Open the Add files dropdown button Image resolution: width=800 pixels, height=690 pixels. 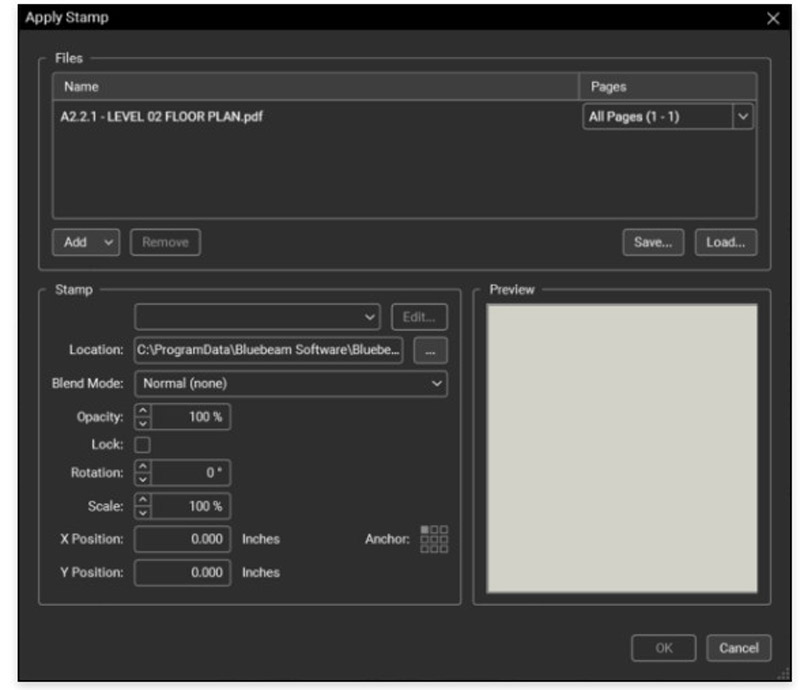tap(86, 242)
